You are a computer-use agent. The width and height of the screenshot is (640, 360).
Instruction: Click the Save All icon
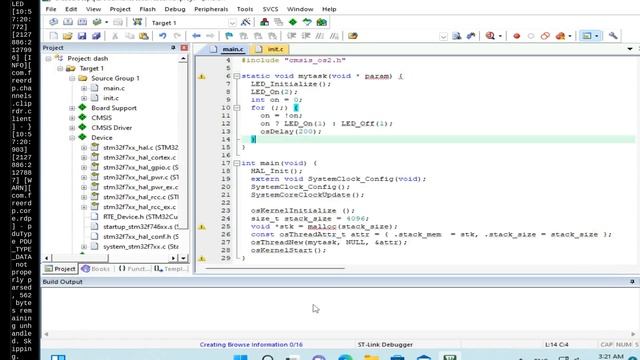pyautogui.click(x=96, y=36)
